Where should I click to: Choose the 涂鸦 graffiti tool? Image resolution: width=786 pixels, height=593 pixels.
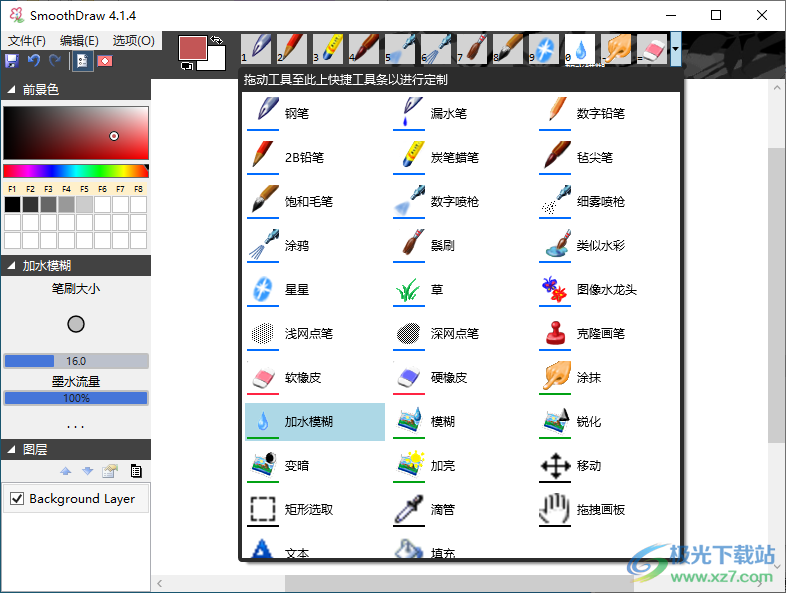pos(315,246)
